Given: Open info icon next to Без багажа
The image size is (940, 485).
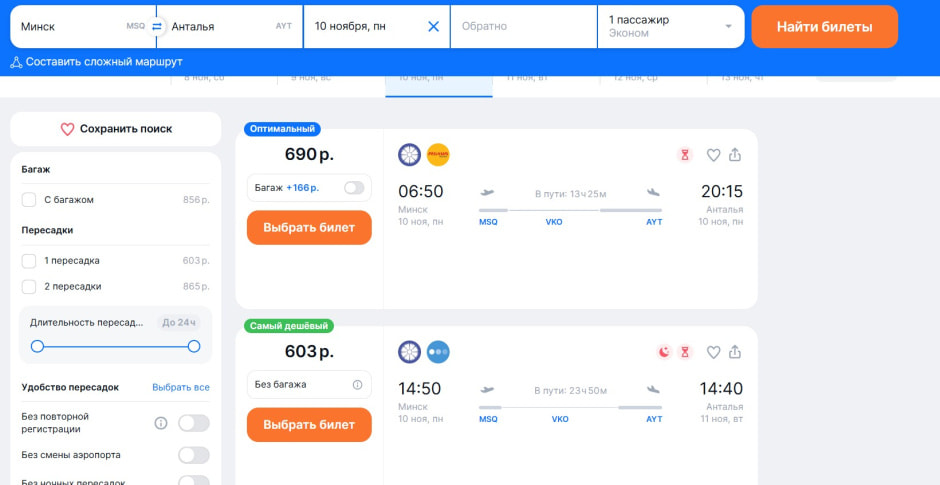Looking at the screenshot, I should 357,384.
